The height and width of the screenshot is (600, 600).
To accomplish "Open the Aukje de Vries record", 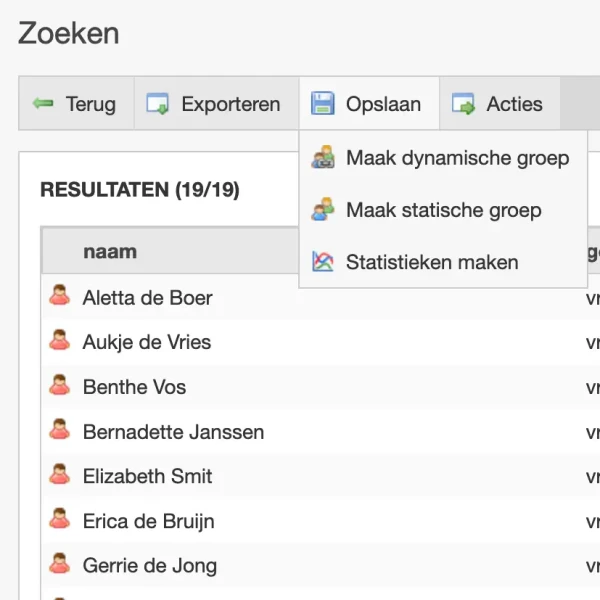I will tap(147, 342).
